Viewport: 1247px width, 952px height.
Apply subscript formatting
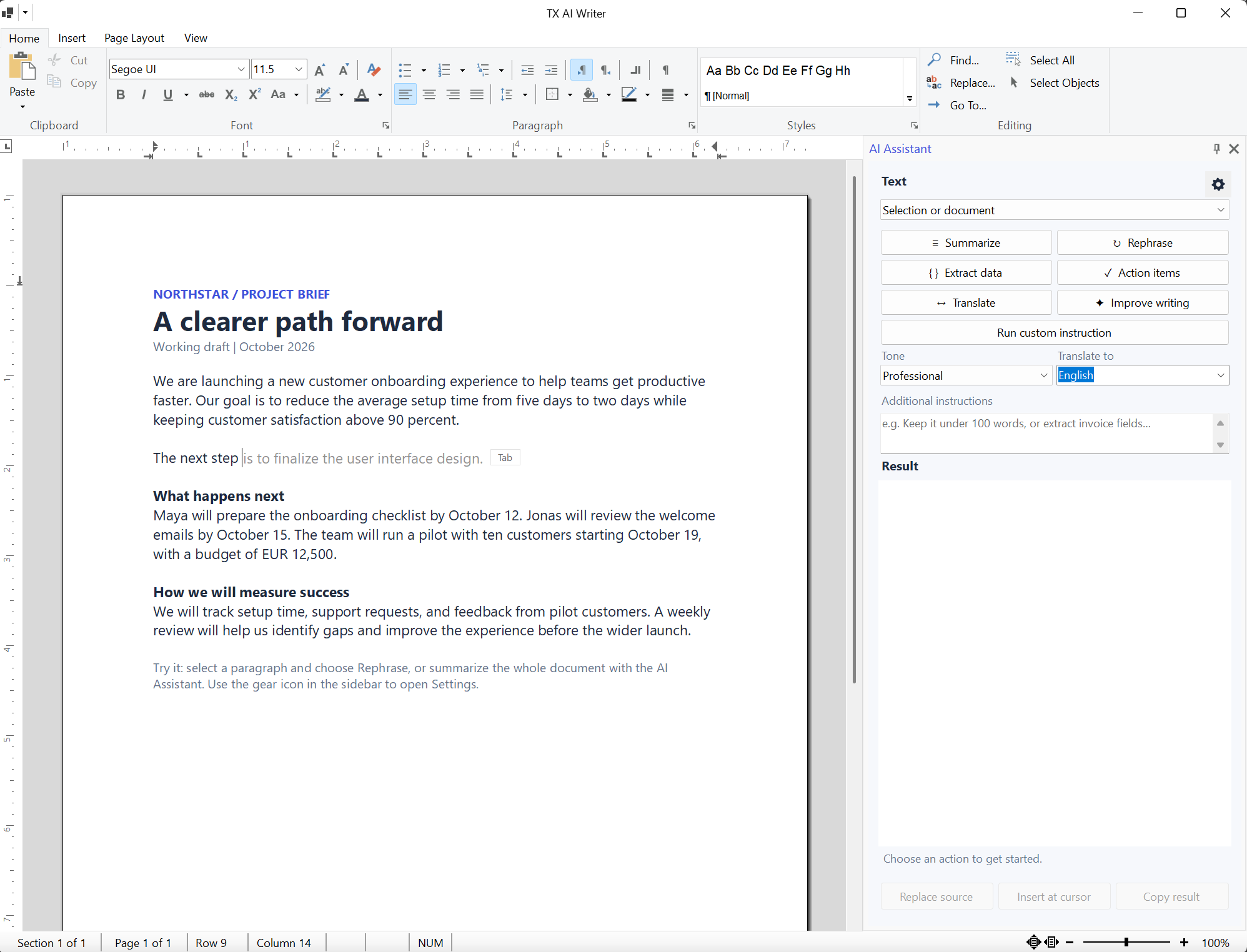pyautogui.click(x=231, y=95)
